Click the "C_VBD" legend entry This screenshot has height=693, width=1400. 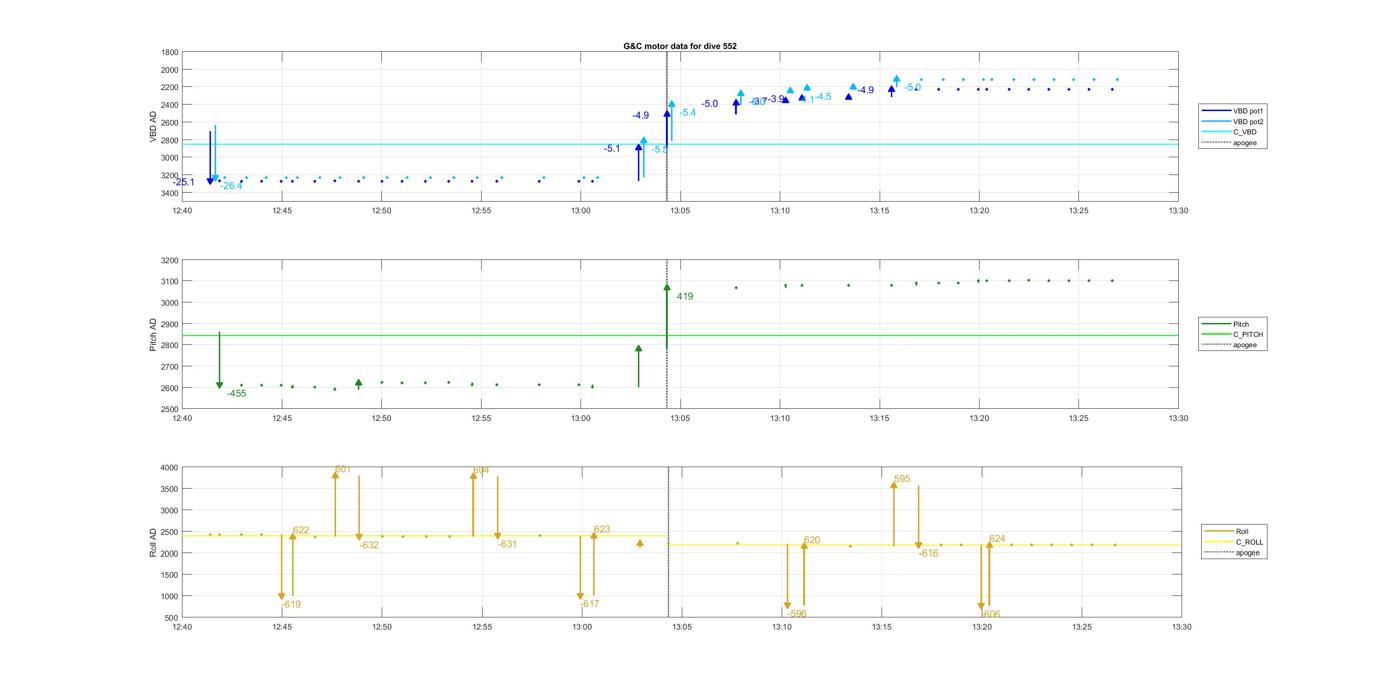coord(1229,132)
